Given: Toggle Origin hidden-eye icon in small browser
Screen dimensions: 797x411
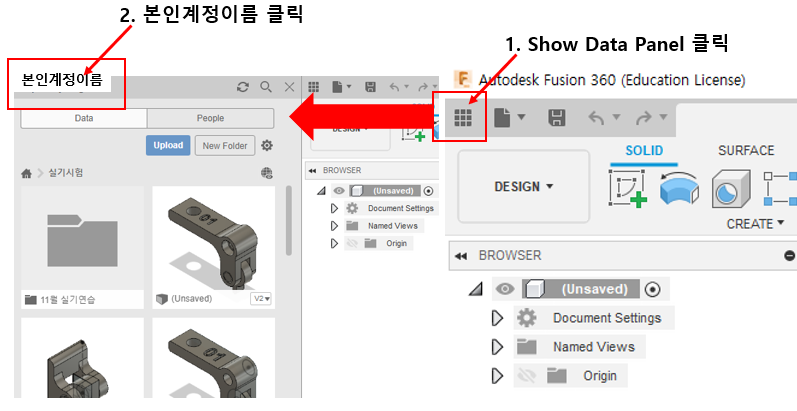Looking at the screenshot, I should coord(352,243).
